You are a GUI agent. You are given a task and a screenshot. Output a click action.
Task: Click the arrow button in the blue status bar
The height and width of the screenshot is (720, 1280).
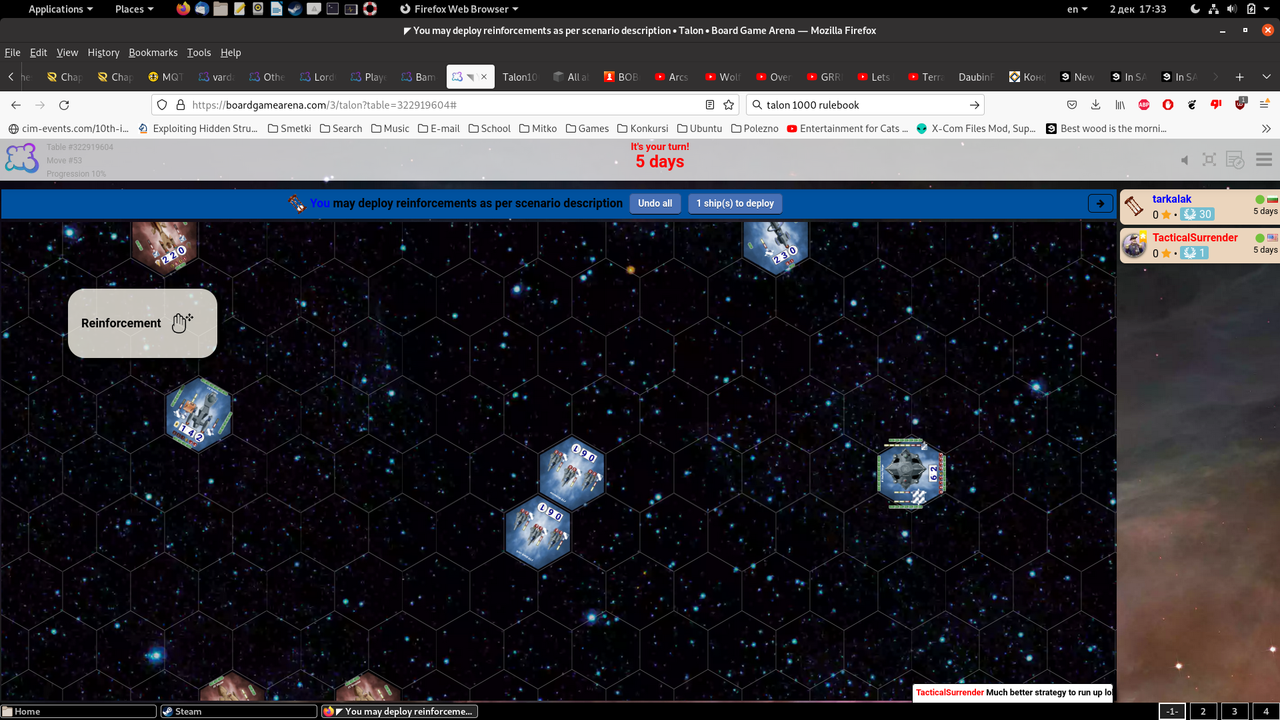click(x=1100, y=203)
